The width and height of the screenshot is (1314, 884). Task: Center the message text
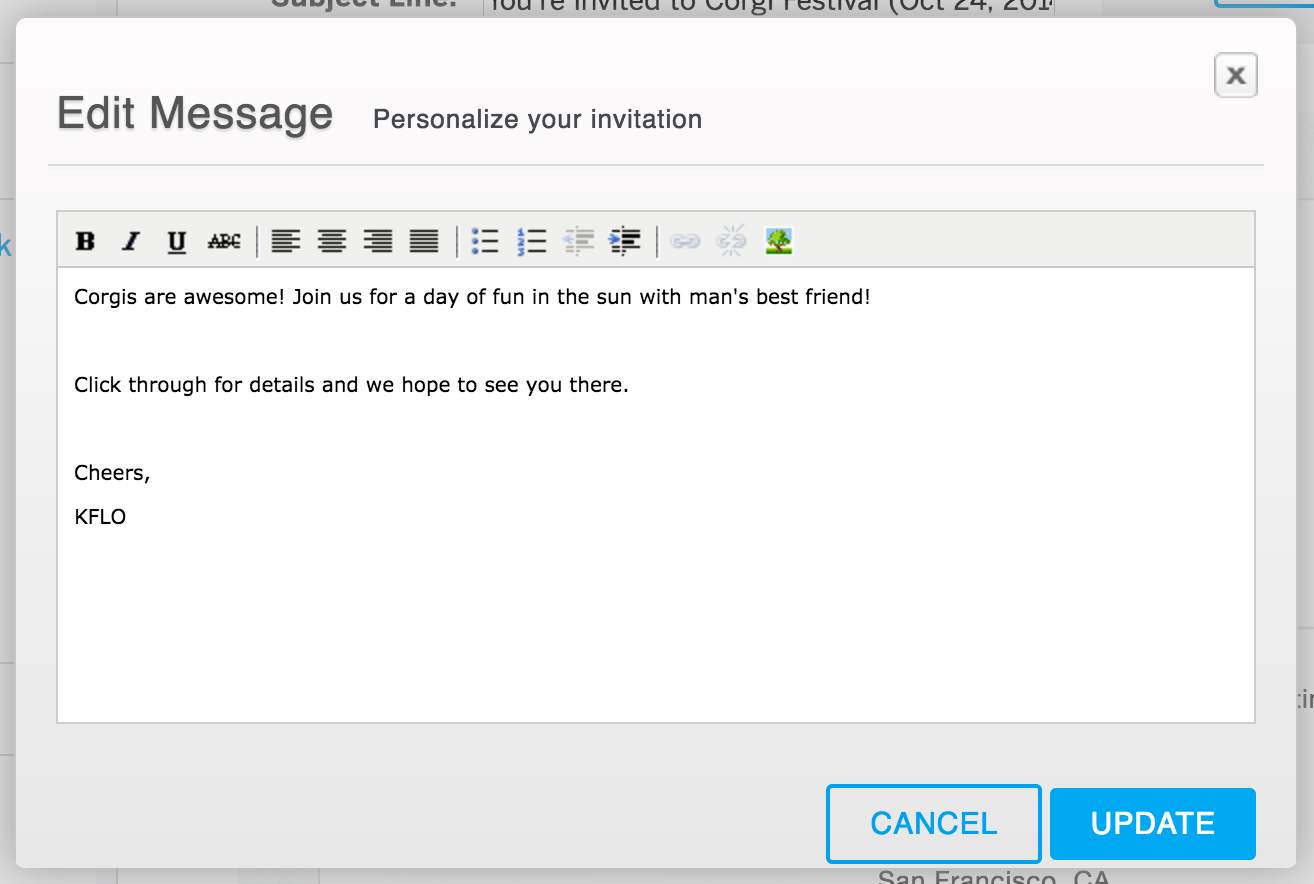(331, 240)
